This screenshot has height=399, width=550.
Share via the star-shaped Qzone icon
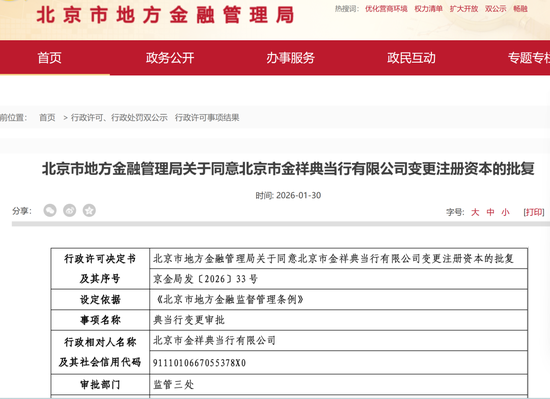click(89, 211)
